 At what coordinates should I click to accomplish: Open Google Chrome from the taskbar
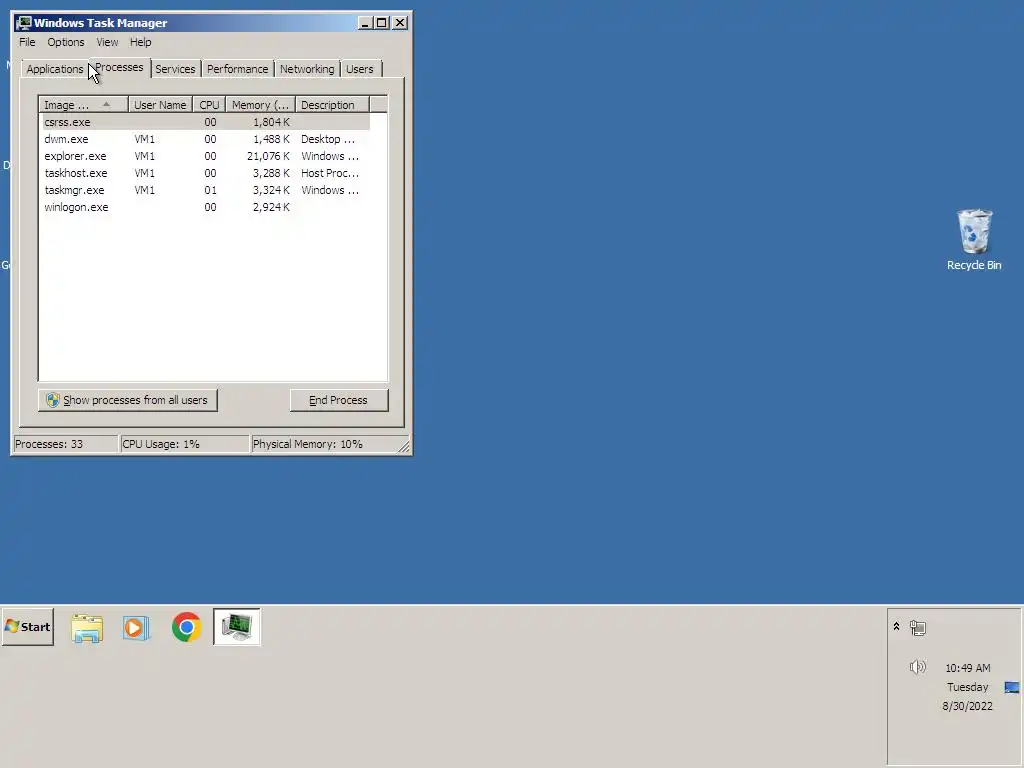pos(187,628)
